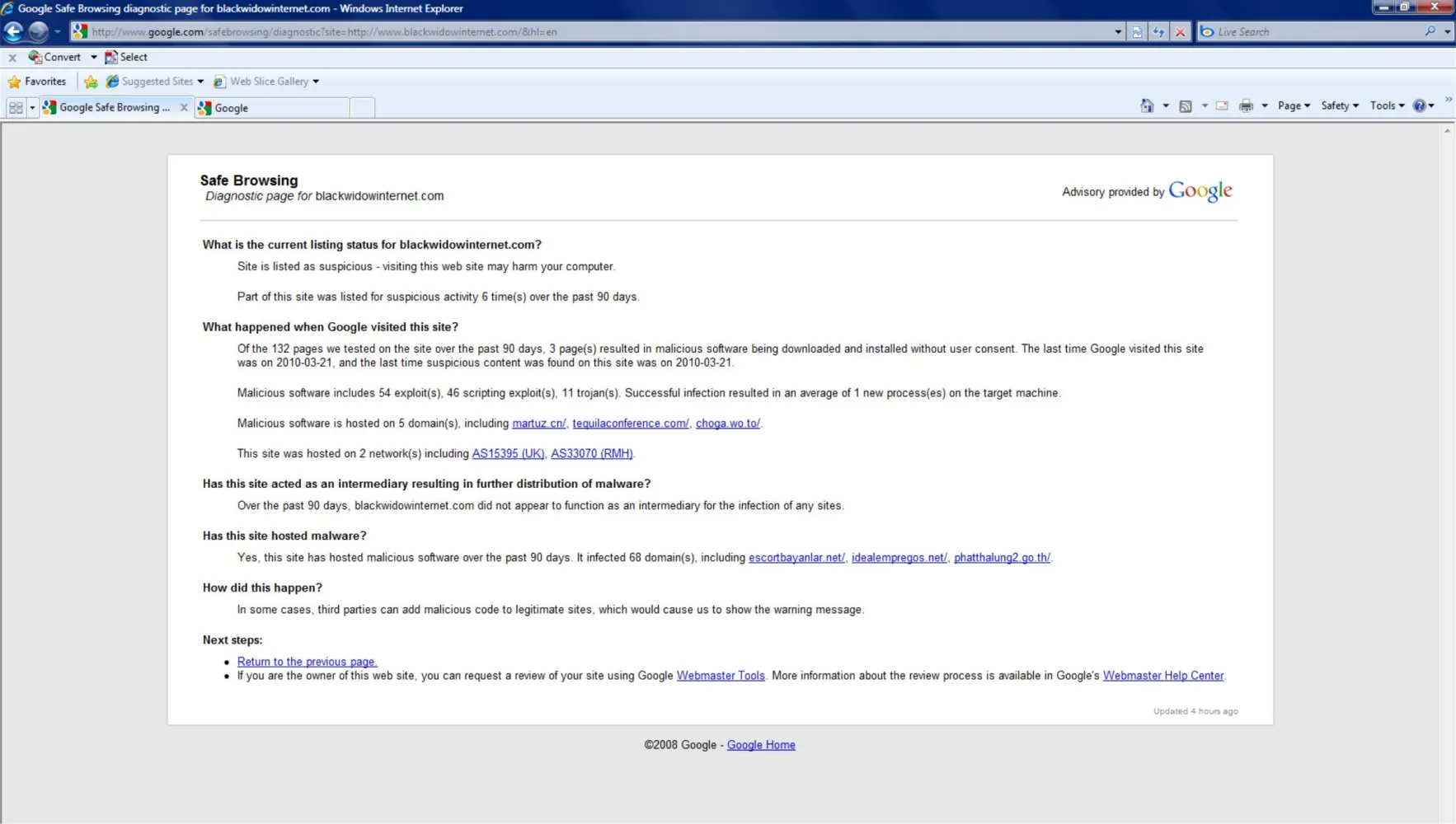The image size is (1456, 824).
Task: Stop loading with the red X icon
Action: [x=1180, y=32]
